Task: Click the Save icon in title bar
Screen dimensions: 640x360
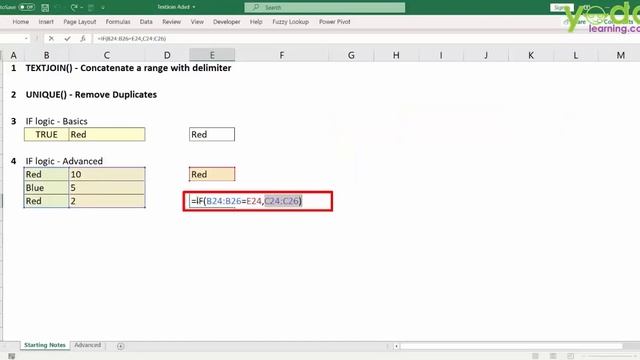Action: [x=45, y=7]
